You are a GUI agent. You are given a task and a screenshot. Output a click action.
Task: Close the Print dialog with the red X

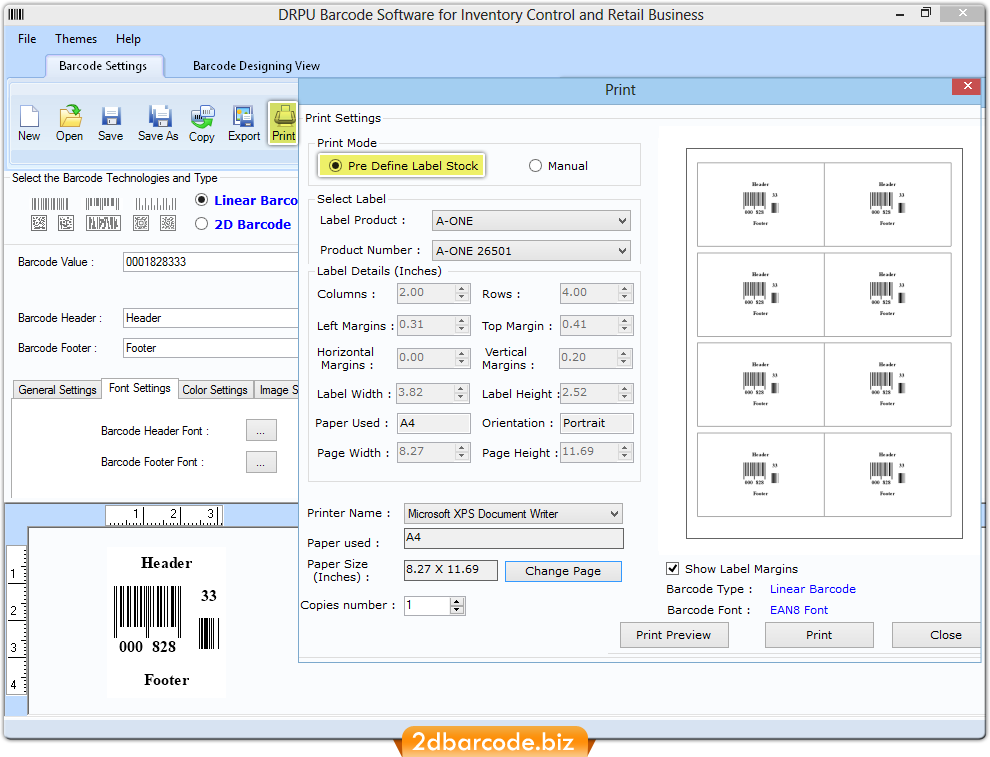(967, 86)
